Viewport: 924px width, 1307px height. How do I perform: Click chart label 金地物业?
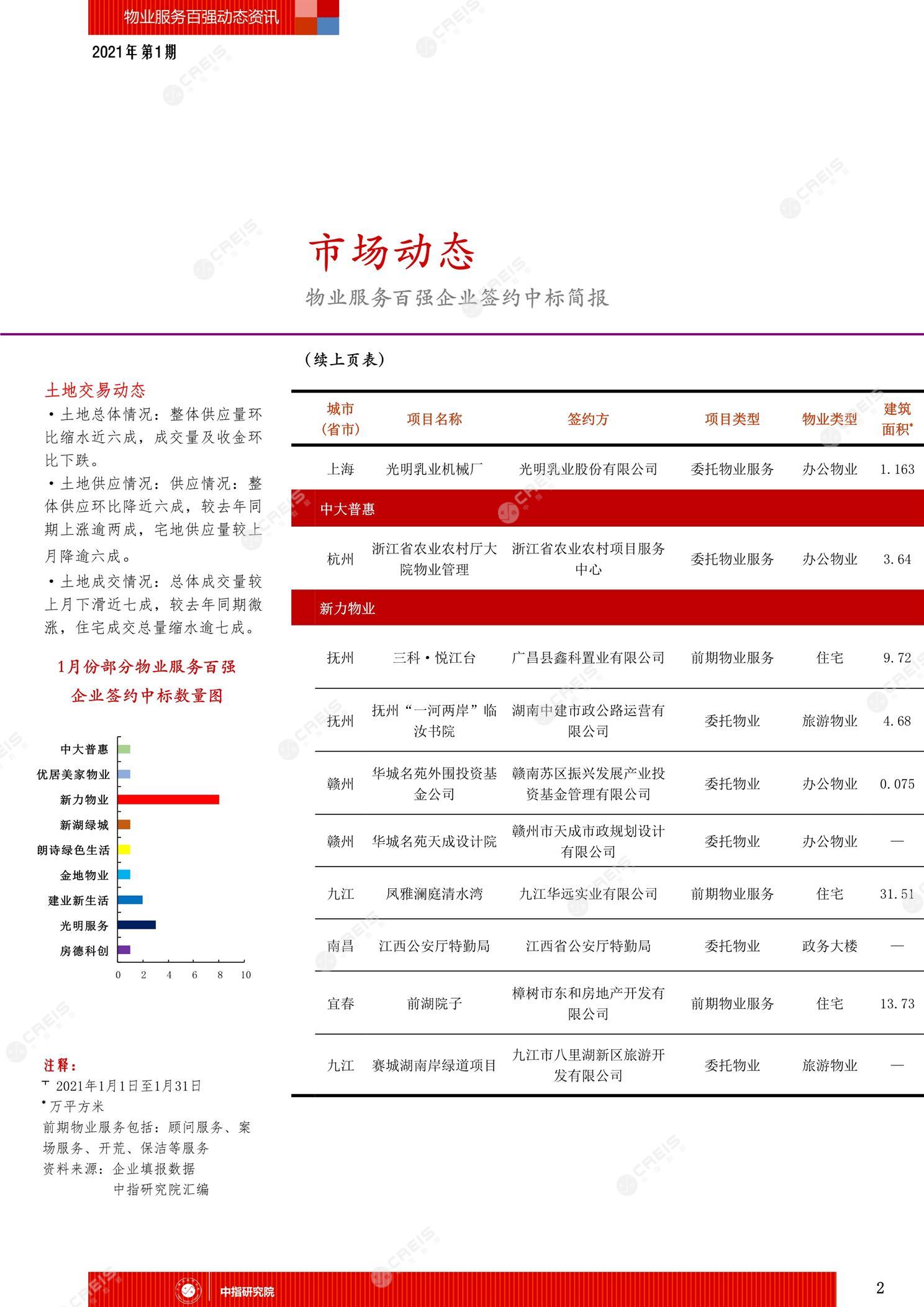click(84, 875)
